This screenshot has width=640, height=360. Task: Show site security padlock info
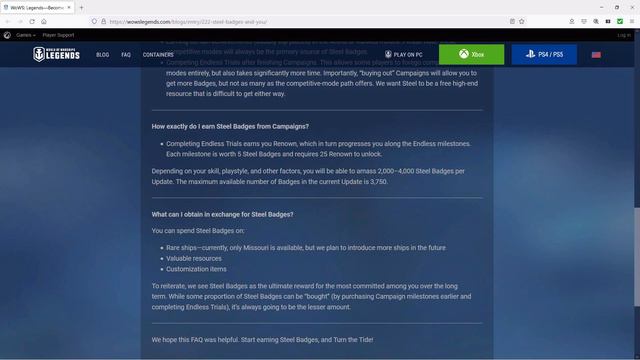(103, 22)
